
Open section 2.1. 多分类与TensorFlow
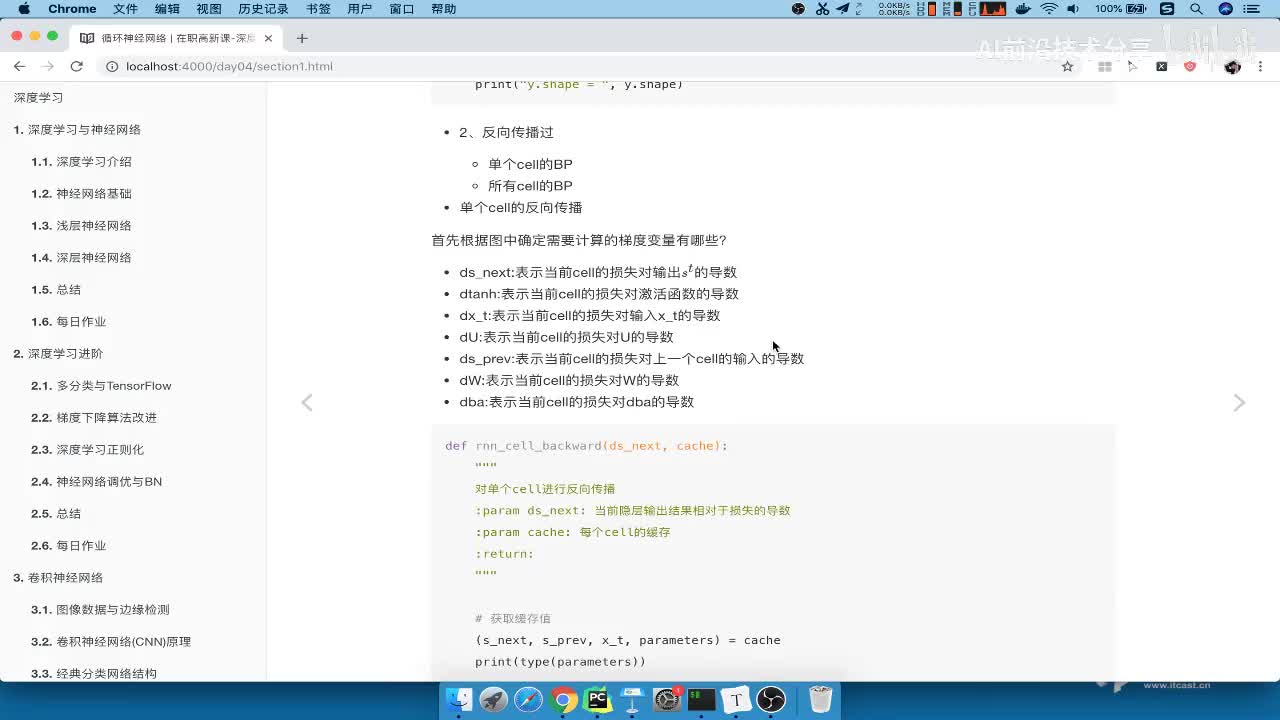coord(101,386)
